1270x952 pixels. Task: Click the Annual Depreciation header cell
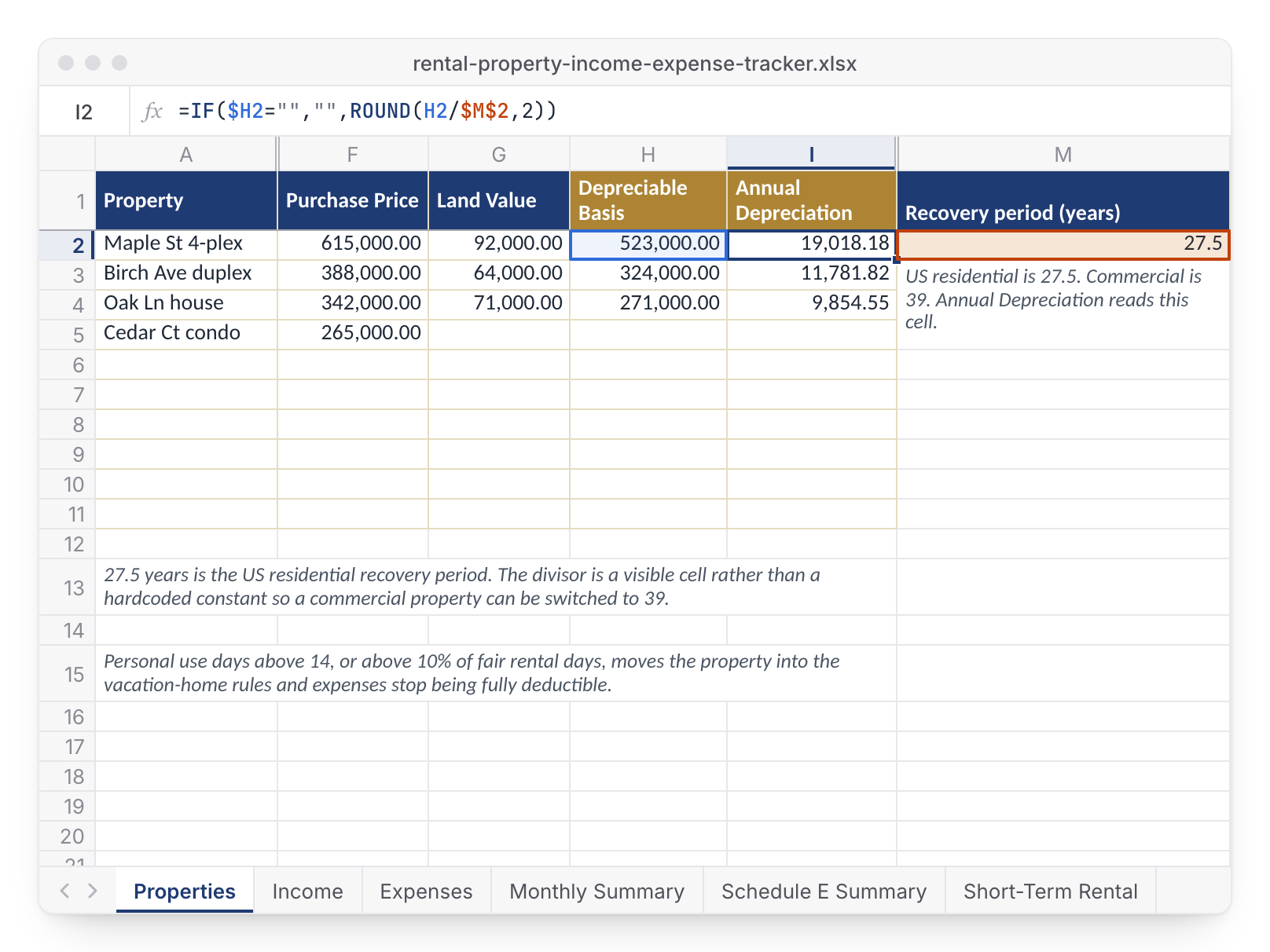tap(812, 200)
